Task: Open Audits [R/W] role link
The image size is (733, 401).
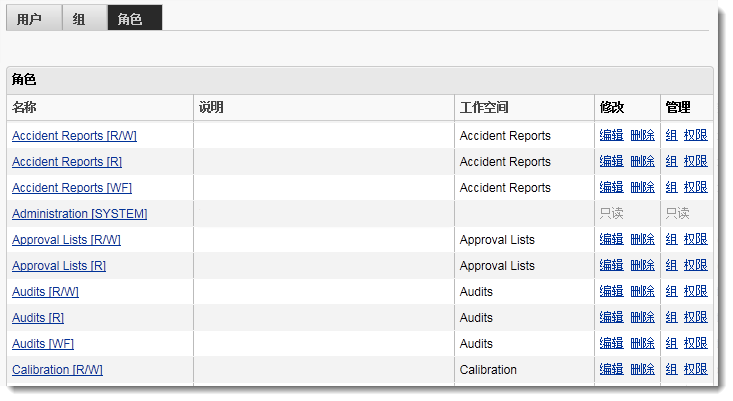Action: pos(45,292)
